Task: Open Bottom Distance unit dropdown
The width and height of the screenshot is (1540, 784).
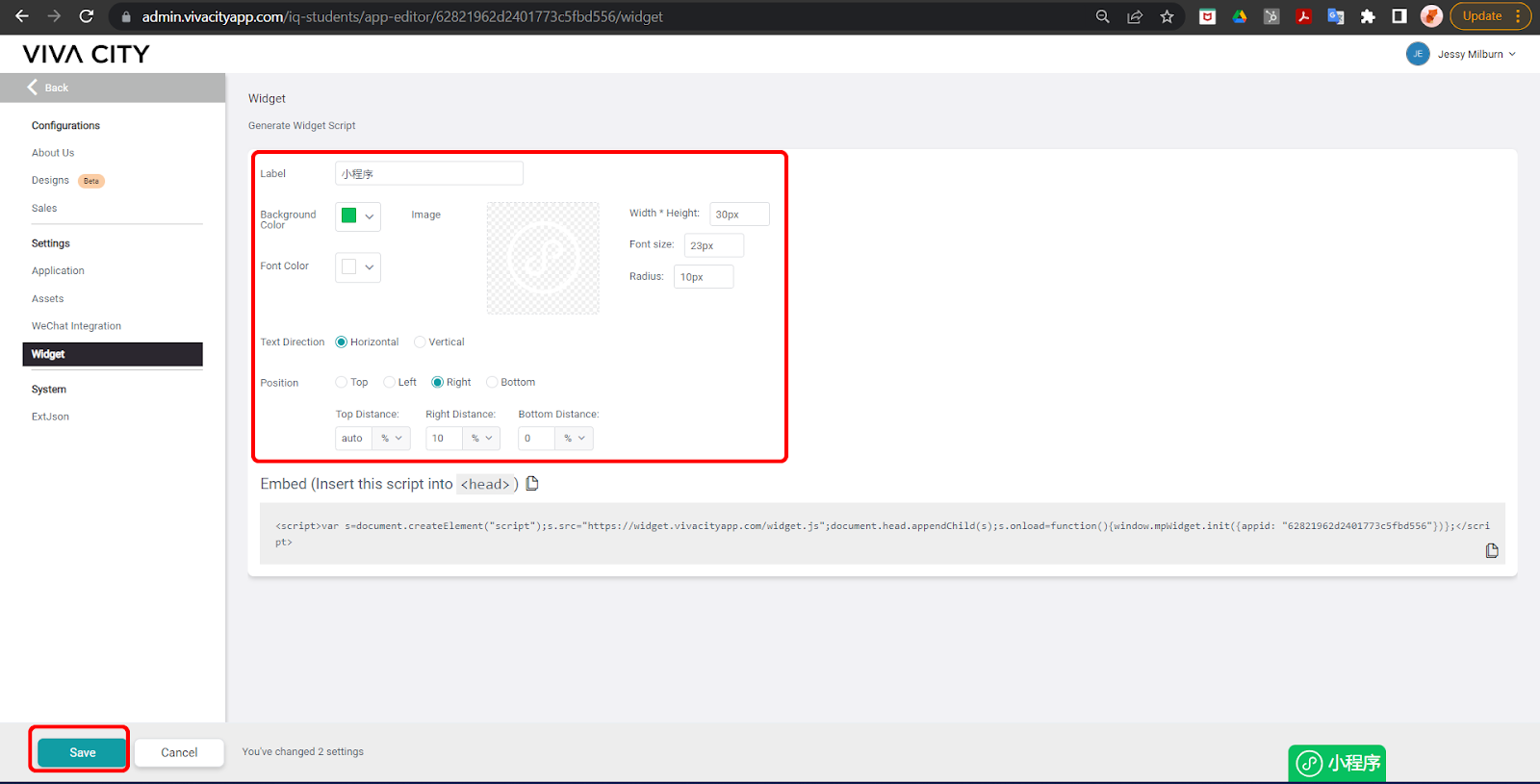Action: (x=575, y=439)
